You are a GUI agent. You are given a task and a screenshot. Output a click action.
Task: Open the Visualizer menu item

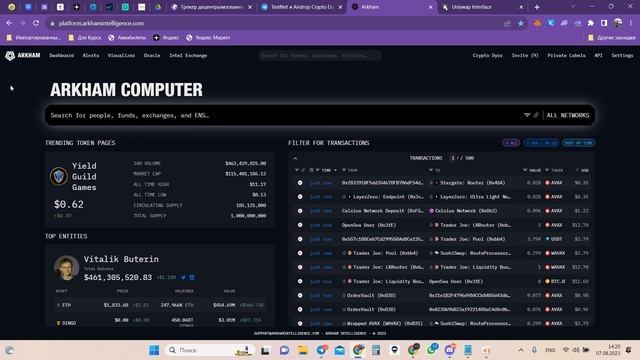(x=121, y=56)
